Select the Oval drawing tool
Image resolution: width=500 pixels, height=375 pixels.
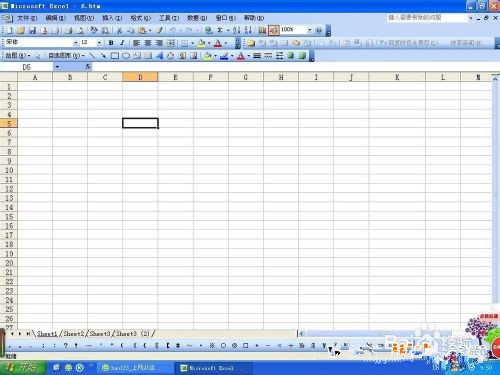[126, 56]
